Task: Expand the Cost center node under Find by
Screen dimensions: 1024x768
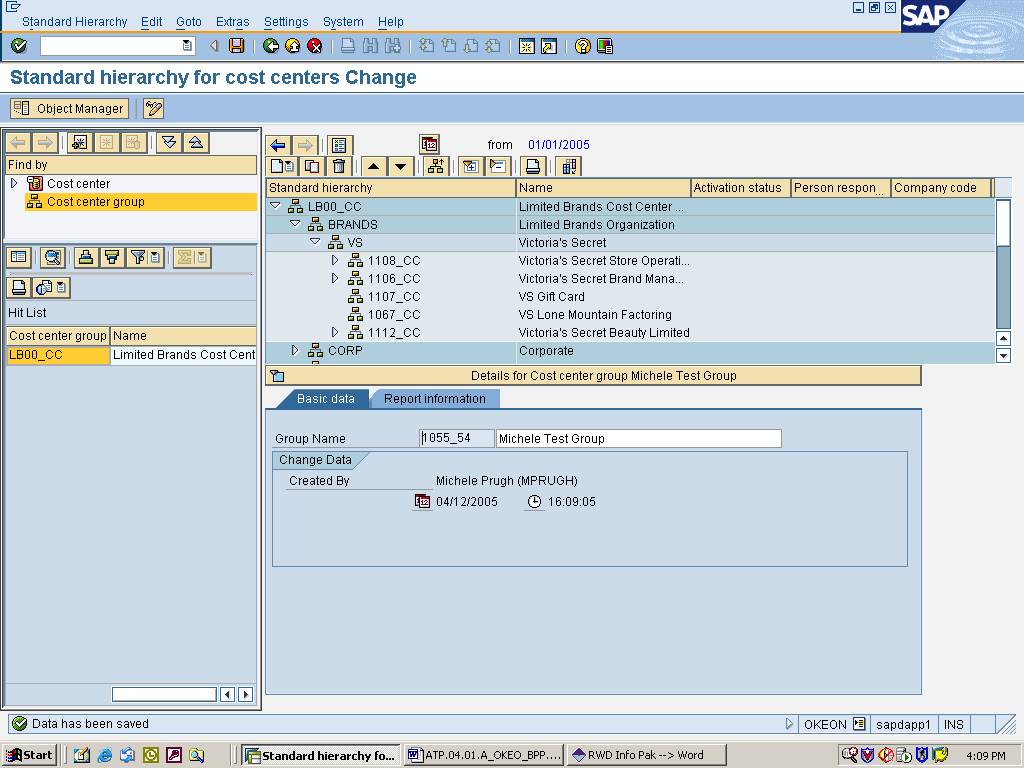Action: tap(14, 184)
